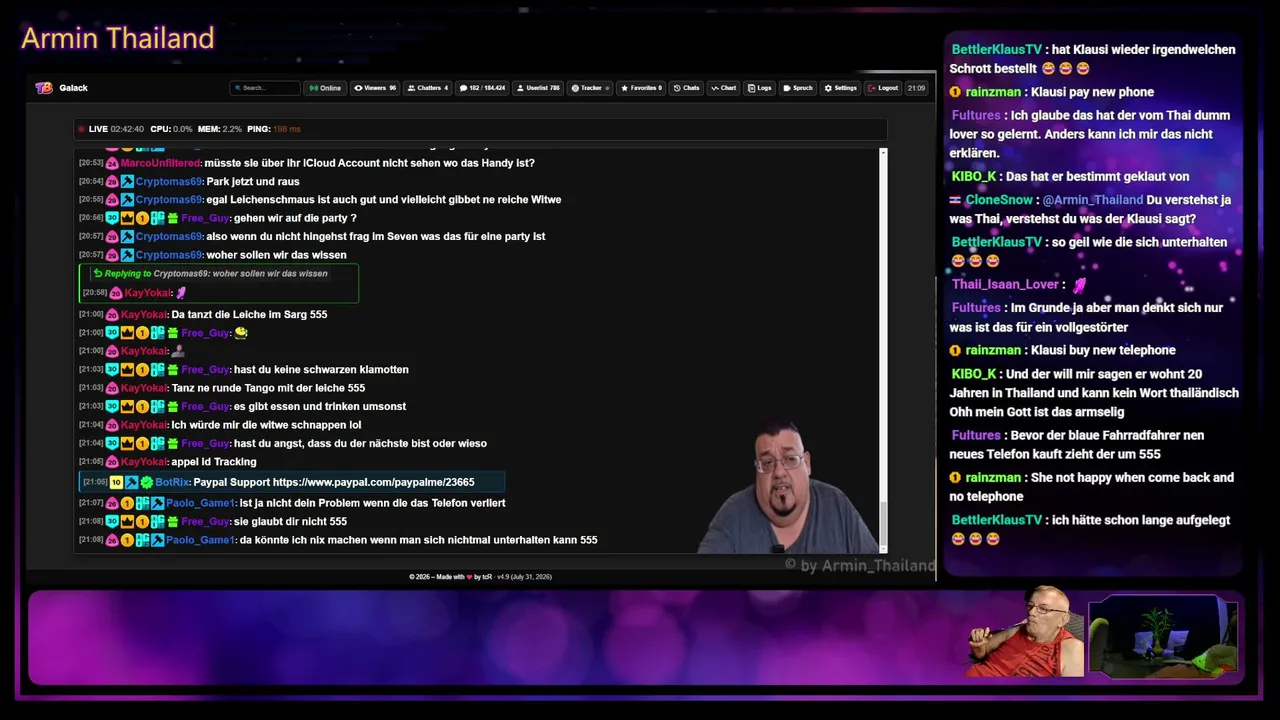Click username MarcoUnfiltered in chat
The width and height of the screenshot is (1280, 720).
161,163
